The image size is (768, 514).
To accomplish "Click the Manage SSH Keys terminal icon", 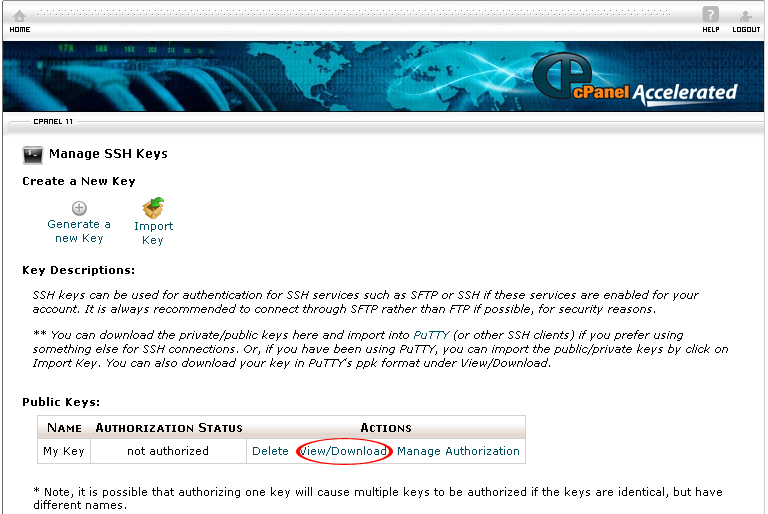I will (x=33, y=155).
